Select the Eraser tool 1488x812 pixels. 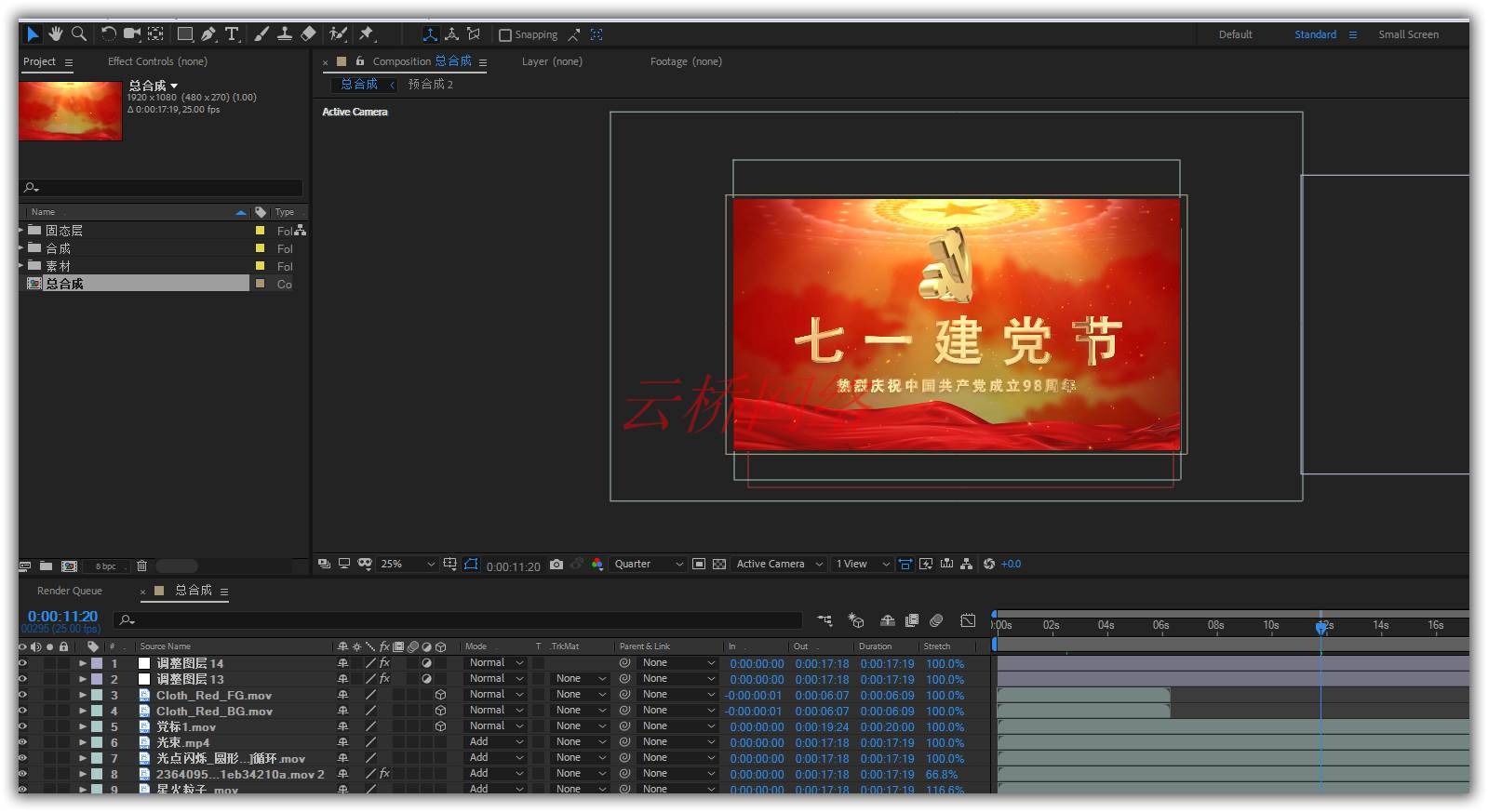coord(308,34)
